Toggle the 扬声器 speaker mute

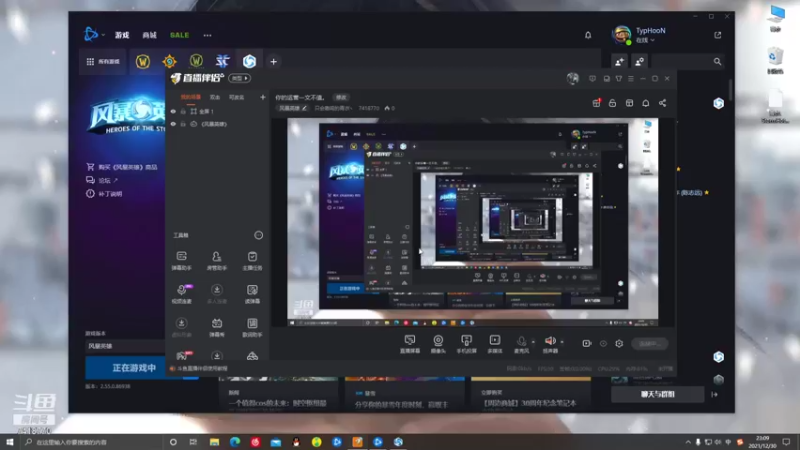click(x=549, y=344)
